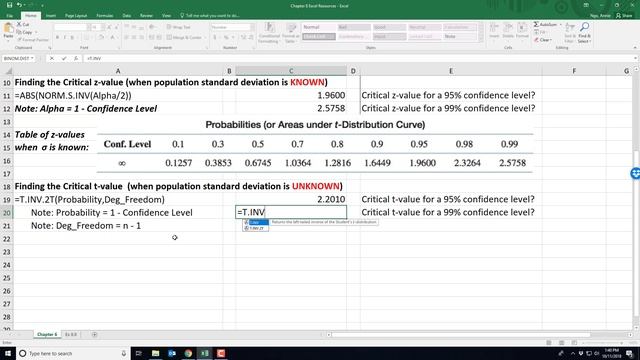Image resolution: width=640 pixels, height=360 pixels.
Task: Click the Insert Function fx button
Action: [76, 58]
